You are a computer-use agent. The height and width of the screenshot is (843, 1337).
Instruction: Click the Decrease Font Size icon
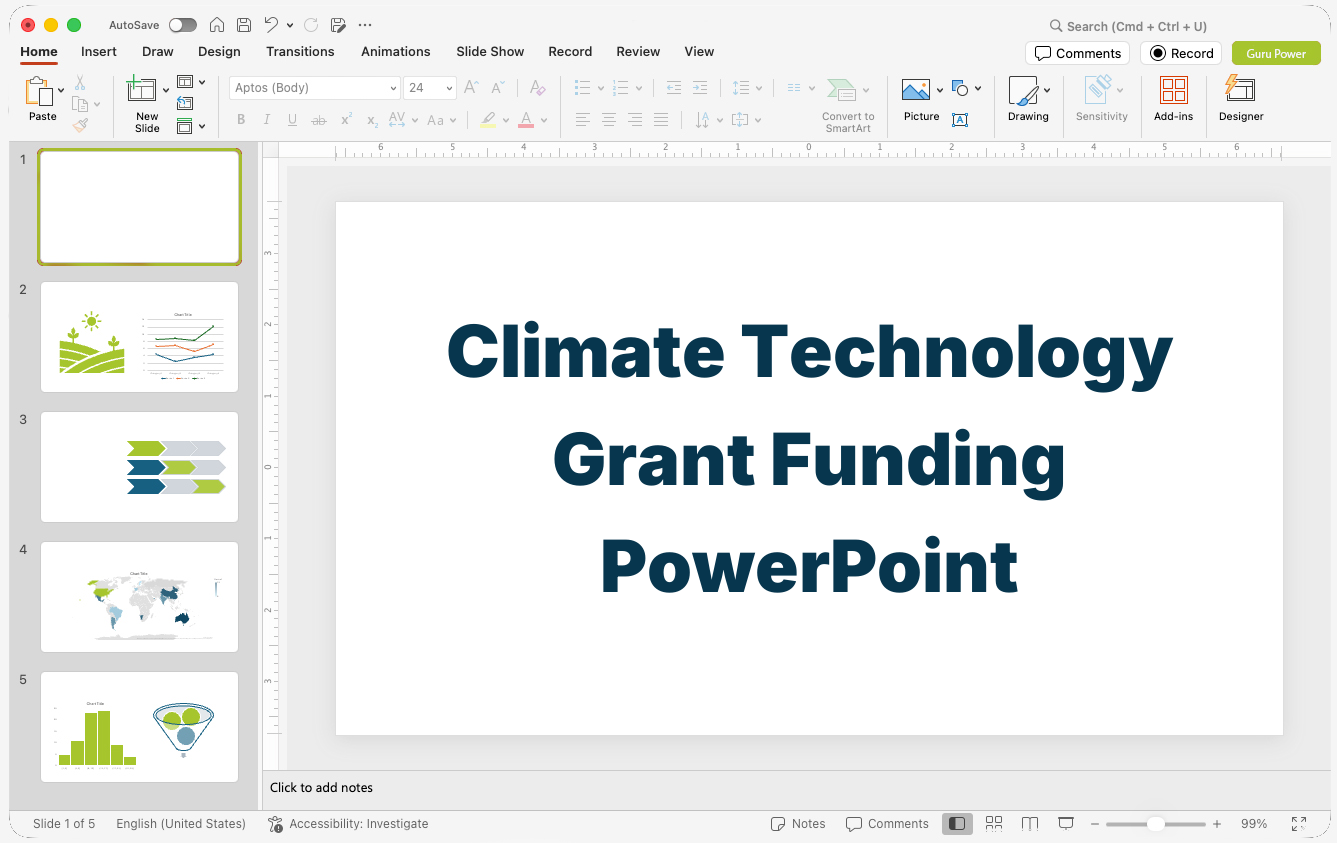[x=498, y=88]
